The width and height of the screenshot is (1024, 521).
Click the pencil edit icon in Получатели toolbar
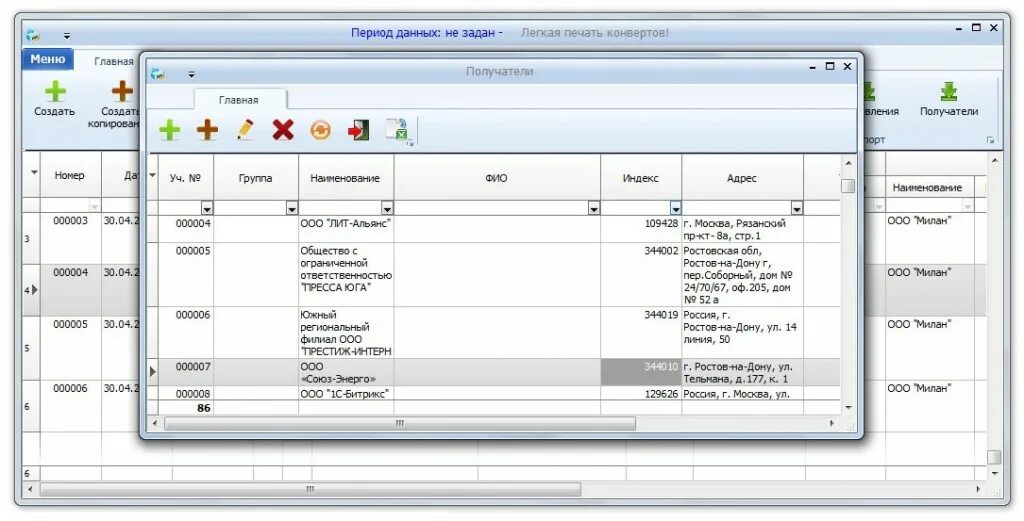pos(246,130)
